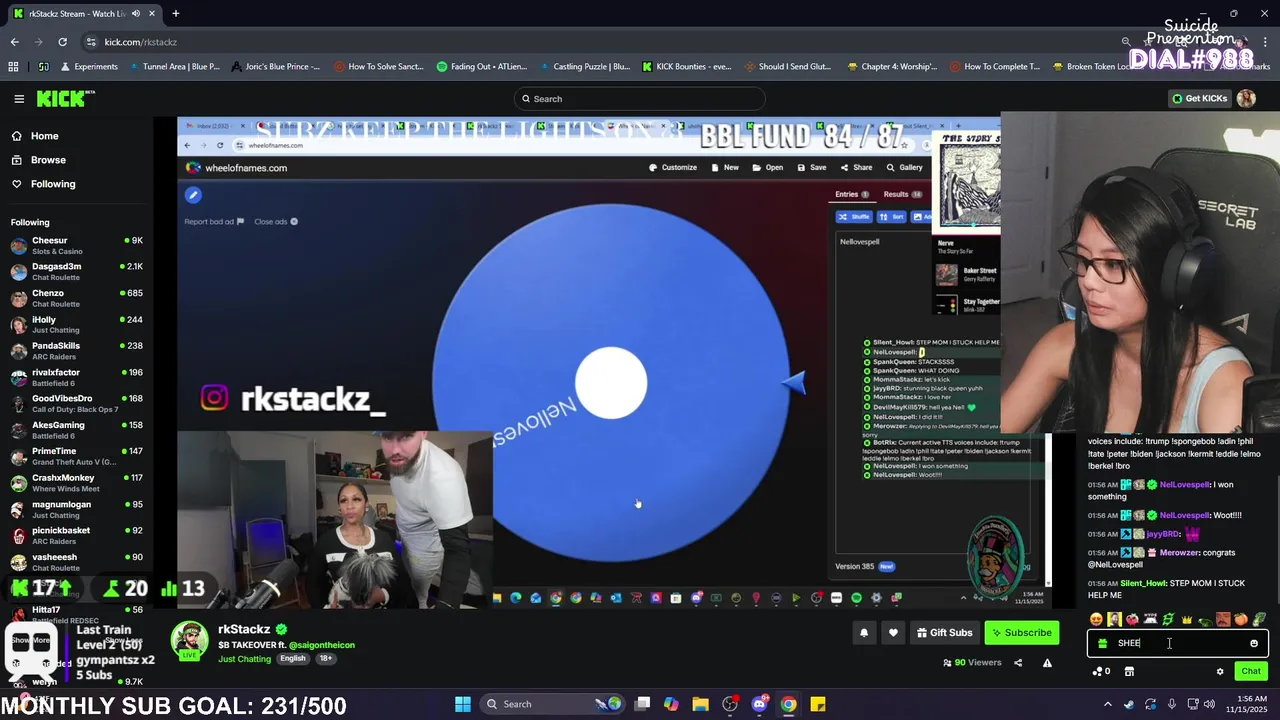Click the Get KICKs button

pyautogui.click(x=1199, y=99)
